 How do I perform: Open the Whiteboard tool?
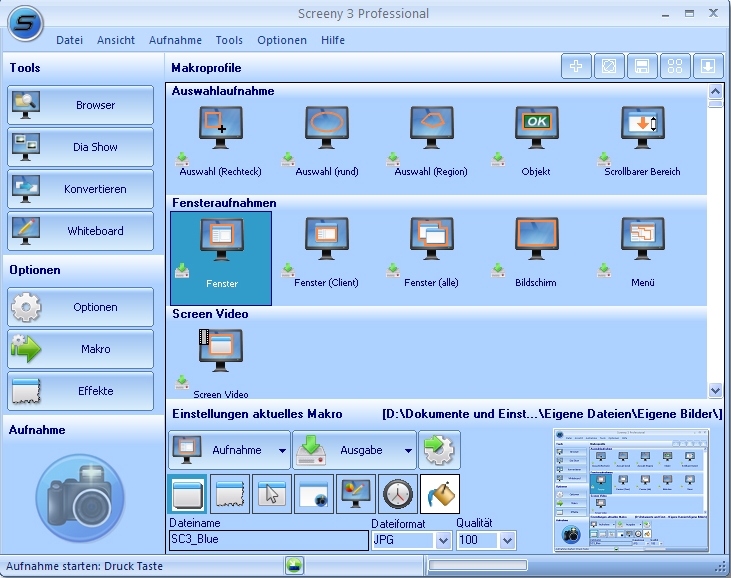(x=80, y=231)
